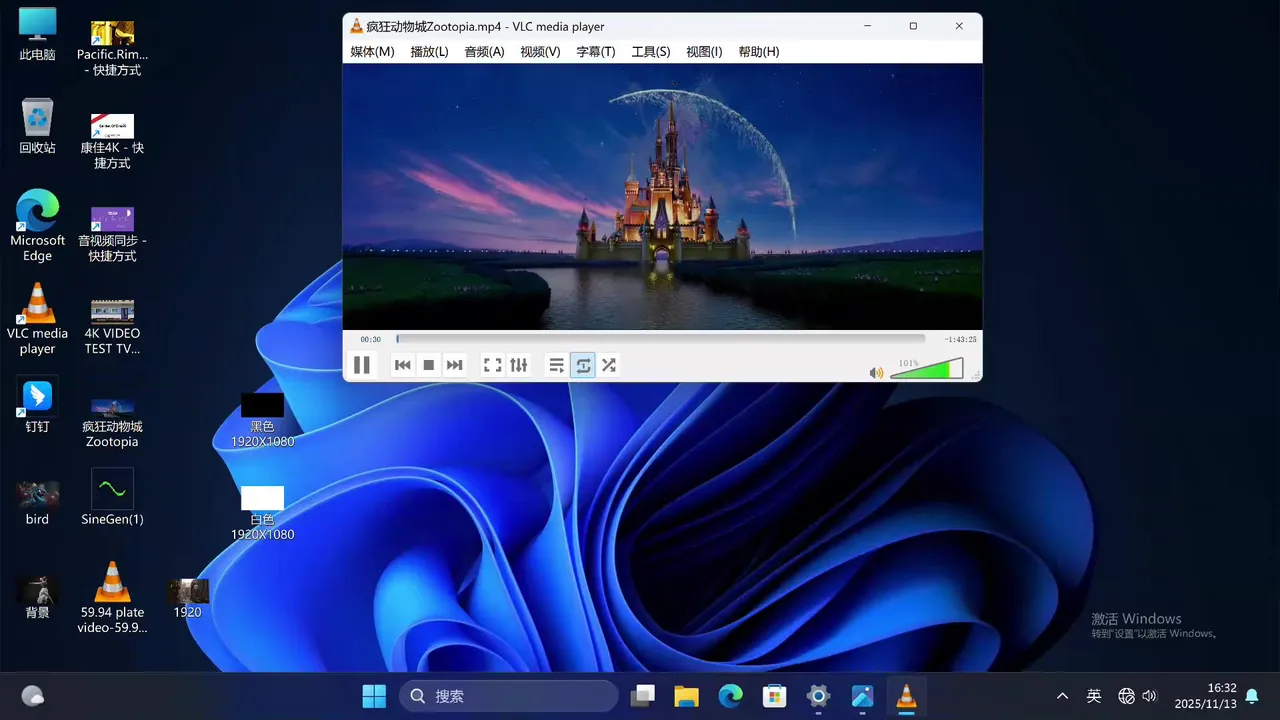Open the 工具(S) menu
This screenshot has height=720, width=1280.
(x=651, y=52)
